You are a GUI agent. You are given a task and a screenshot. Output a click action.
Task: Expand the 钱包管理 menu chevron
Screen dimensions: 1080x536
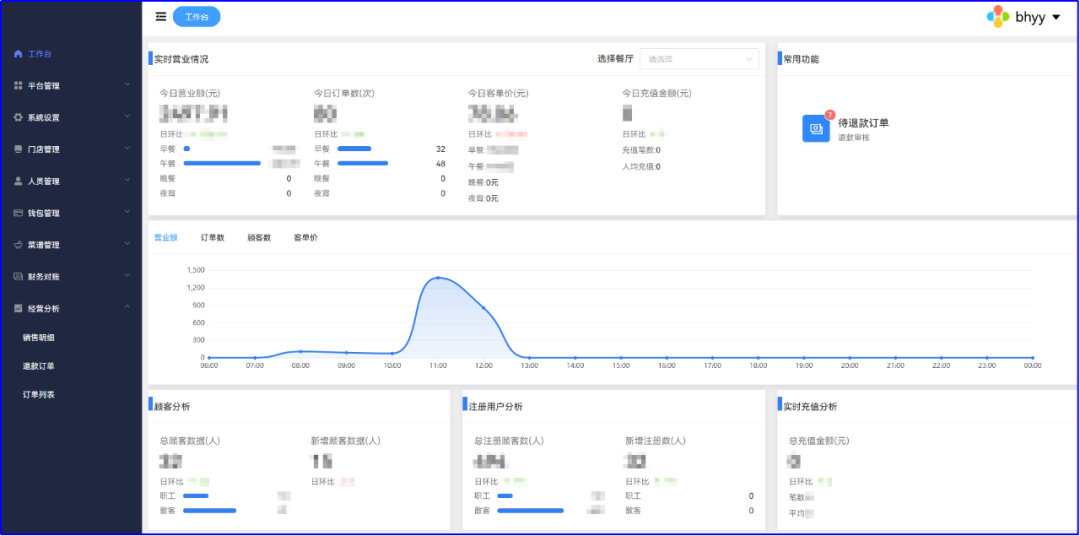pyautogui.click(x=127, y=211)
